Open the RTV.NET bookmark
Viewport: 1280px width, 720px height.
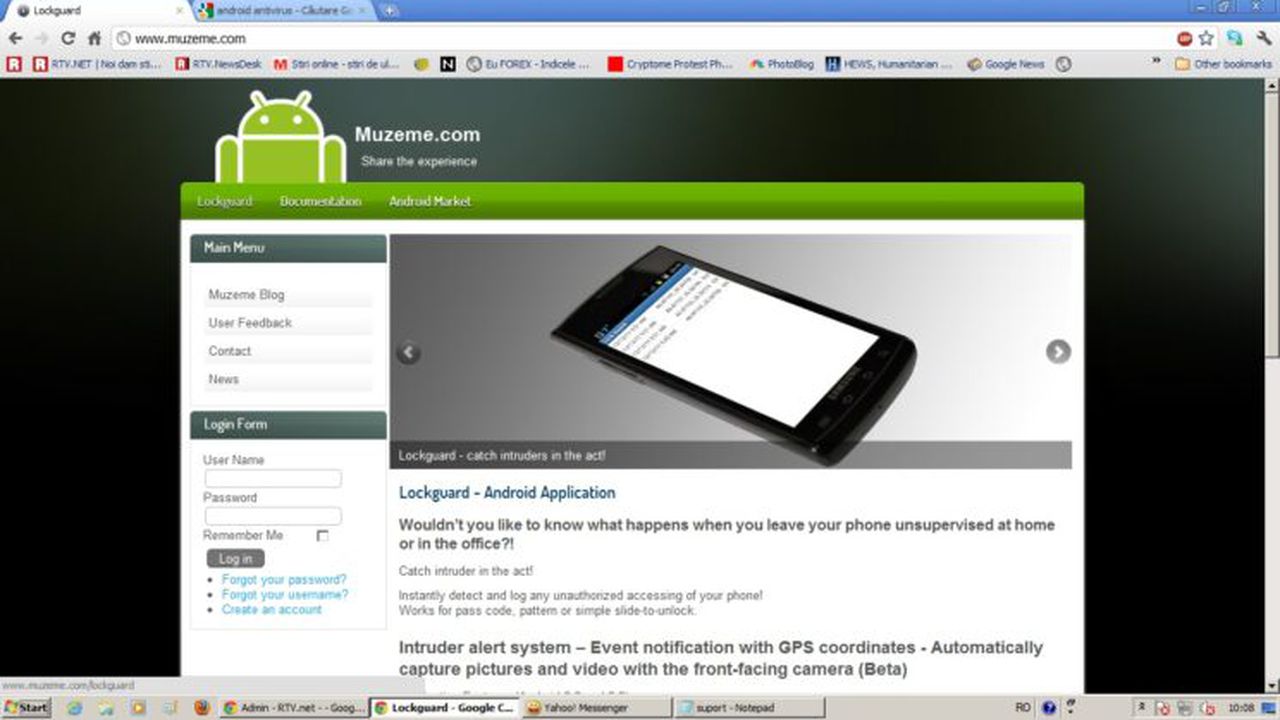tap(97, 64)
